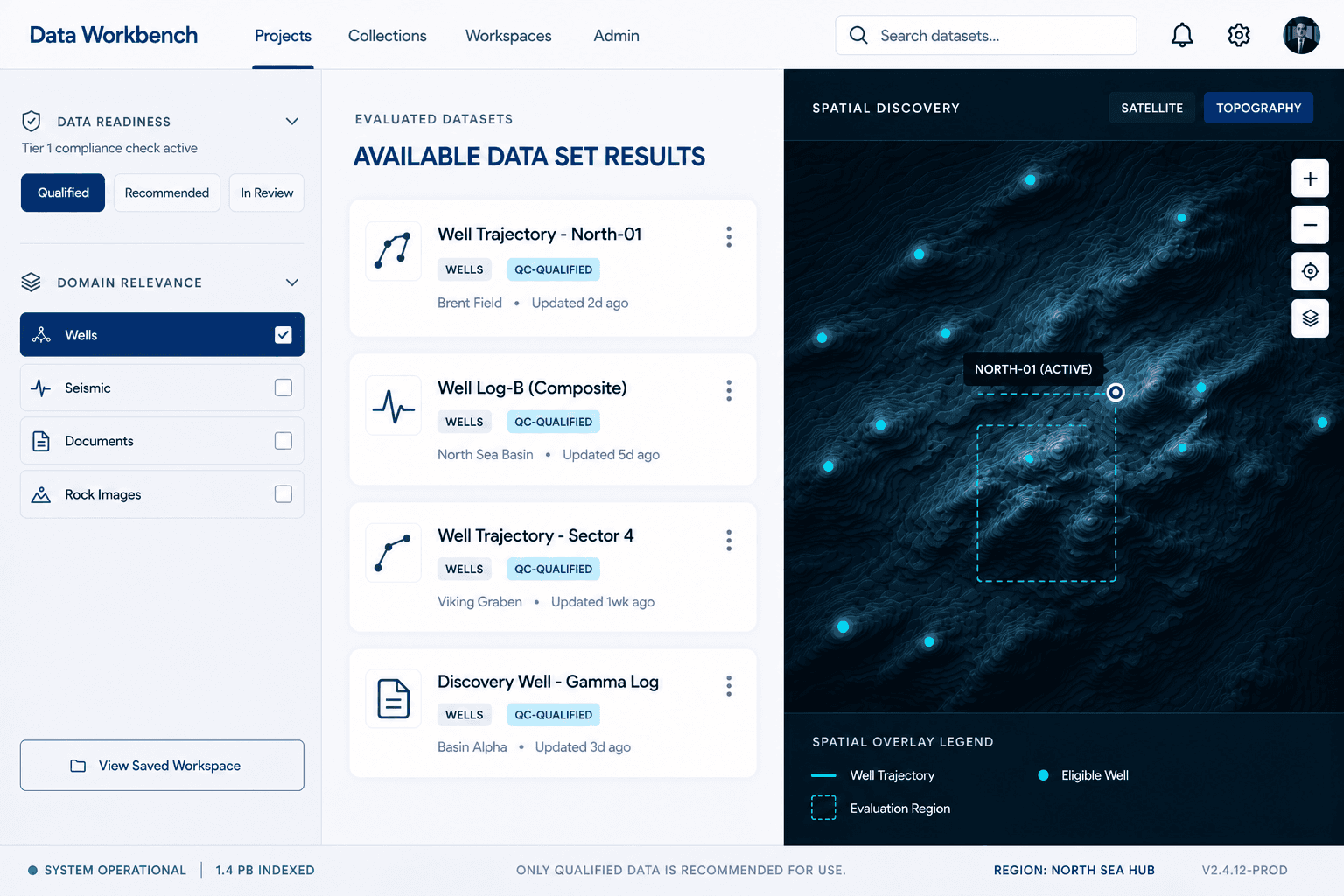
Task: Click 1.4 PB INDEXED status text
Action: click(265, 870)
